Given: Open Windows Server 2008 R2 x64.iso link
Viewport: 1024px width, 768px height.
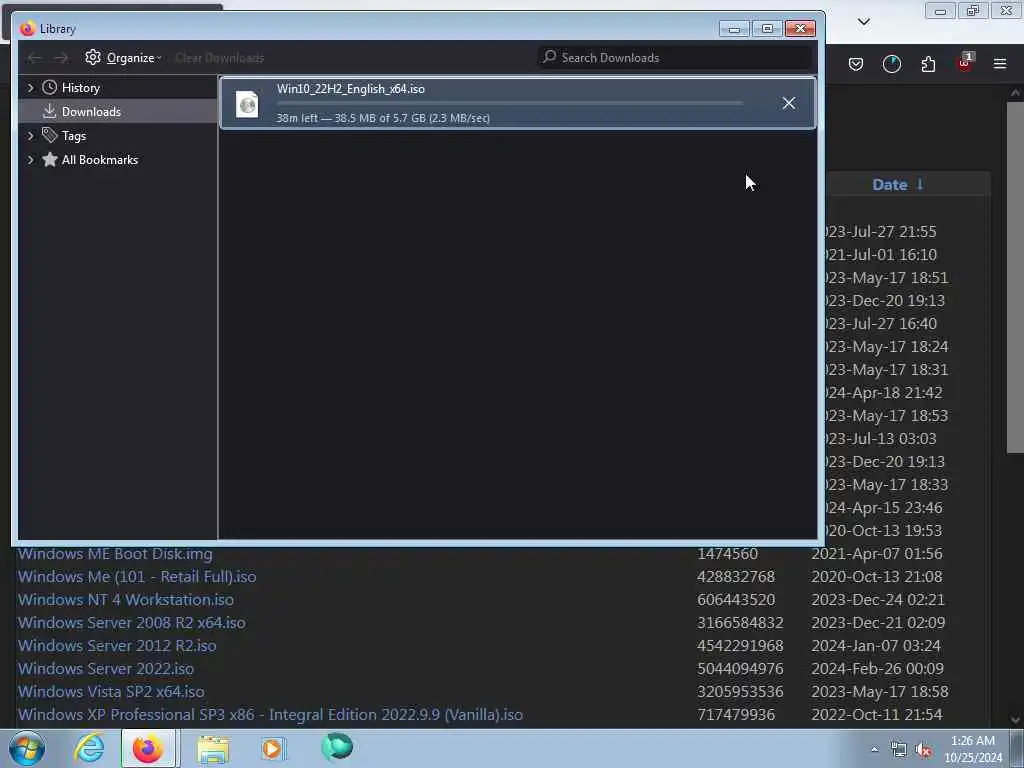Looking at the screenshot, I should click(131, 622).
